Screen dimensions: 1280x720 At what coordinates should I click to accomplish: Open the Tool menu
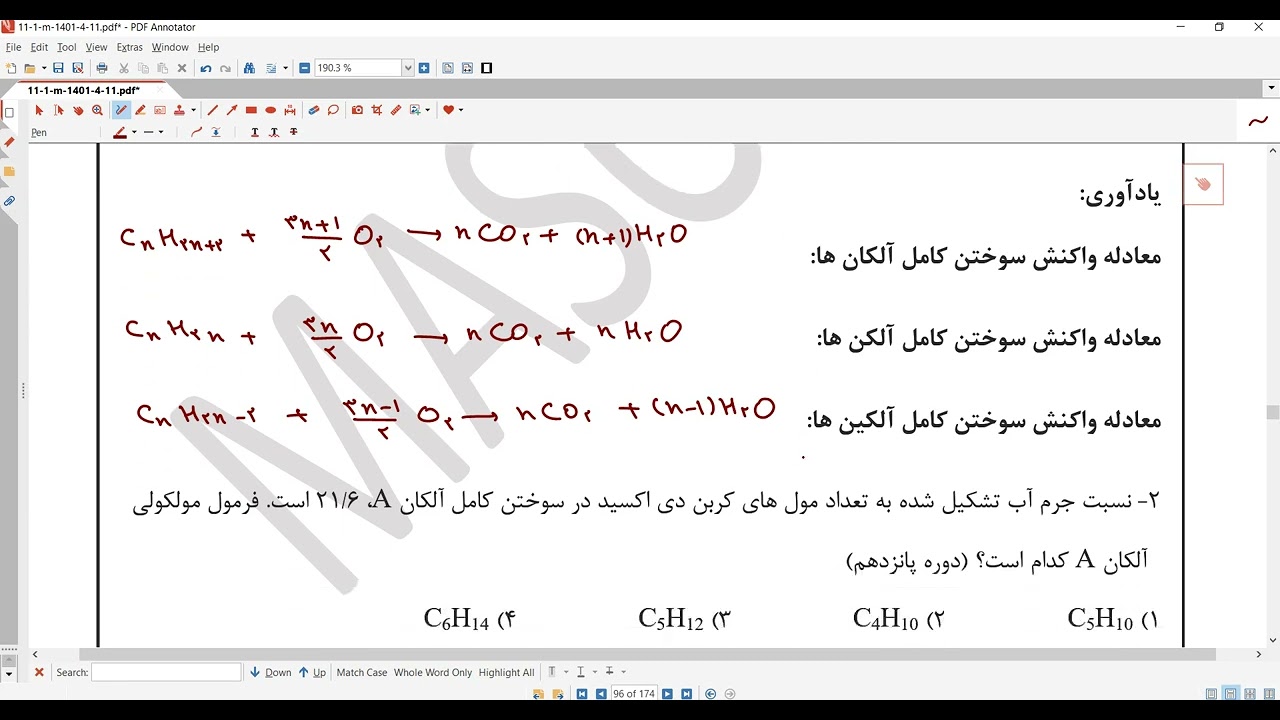coord(66,47)
